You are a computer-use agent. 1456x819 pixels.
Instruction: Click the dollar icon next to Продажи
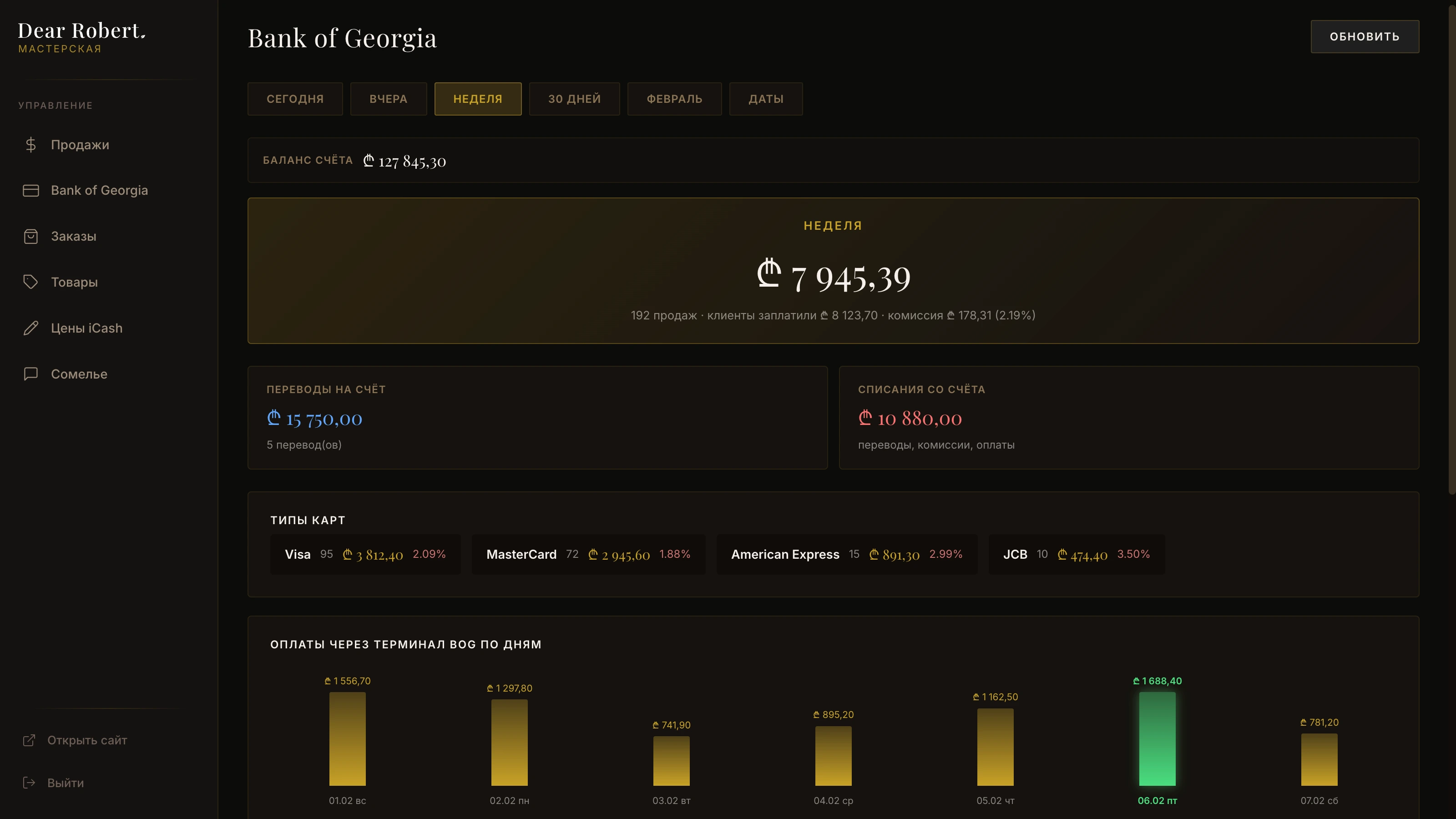click(x=30, y=145)
